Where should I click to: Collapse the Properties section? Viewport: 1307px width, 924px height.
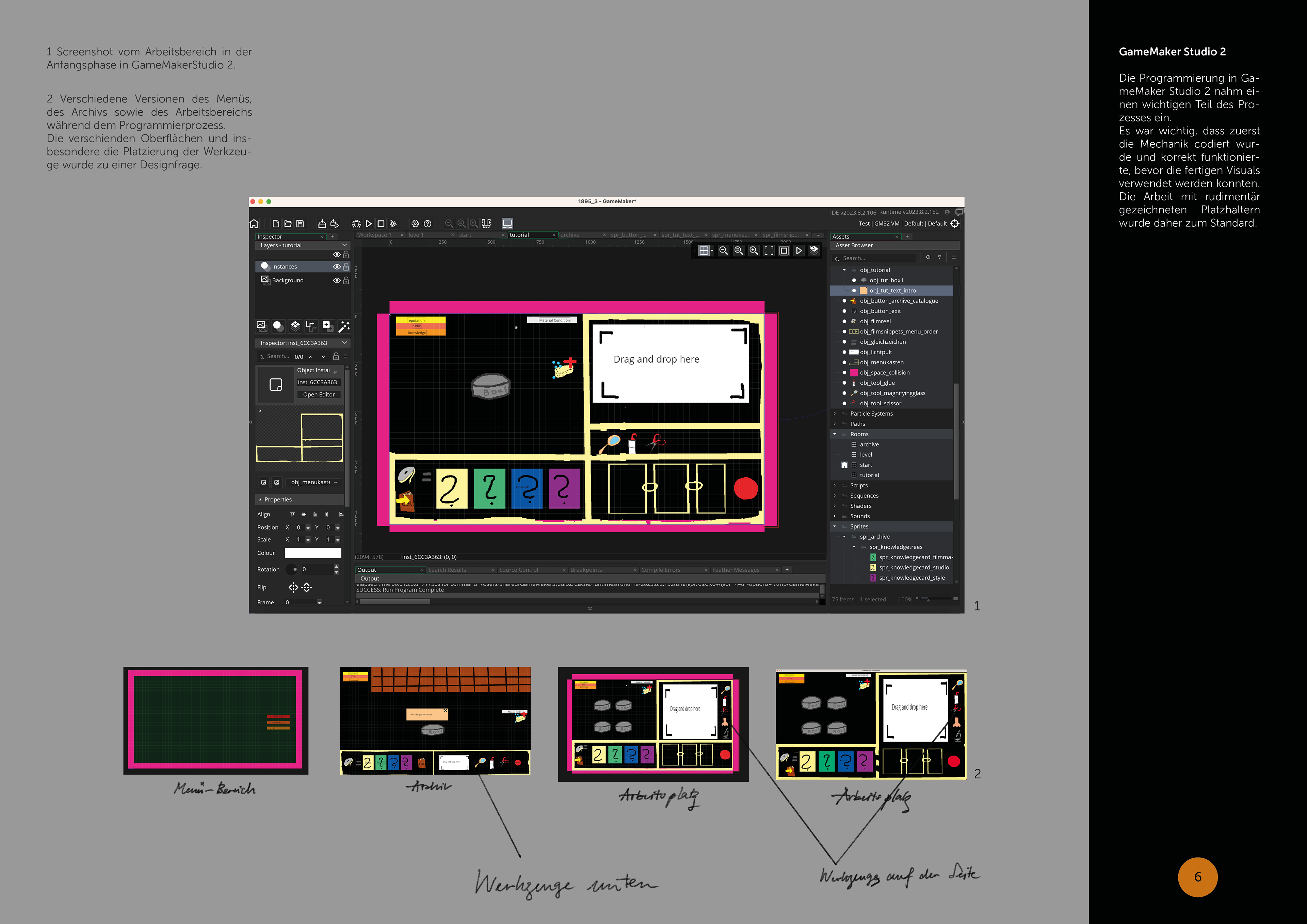point(260,500)
